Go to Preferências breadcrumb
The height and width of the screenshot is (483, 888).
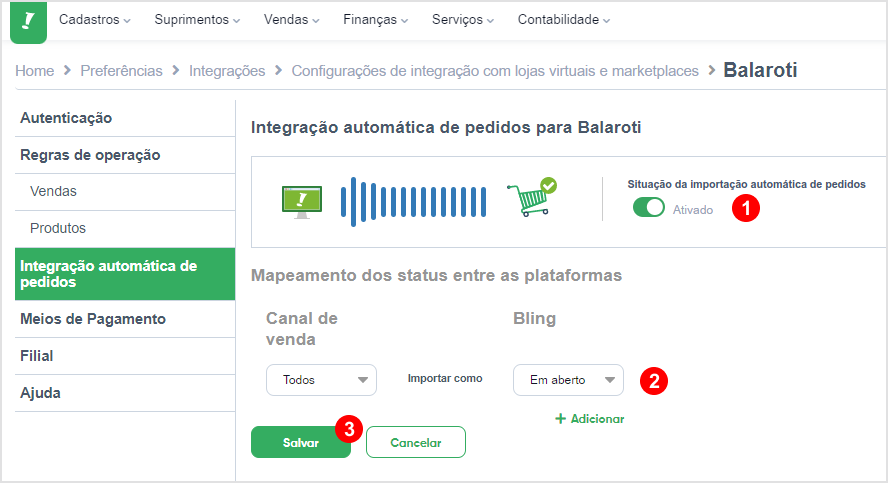pyautogui.click(x=121, y=71)
